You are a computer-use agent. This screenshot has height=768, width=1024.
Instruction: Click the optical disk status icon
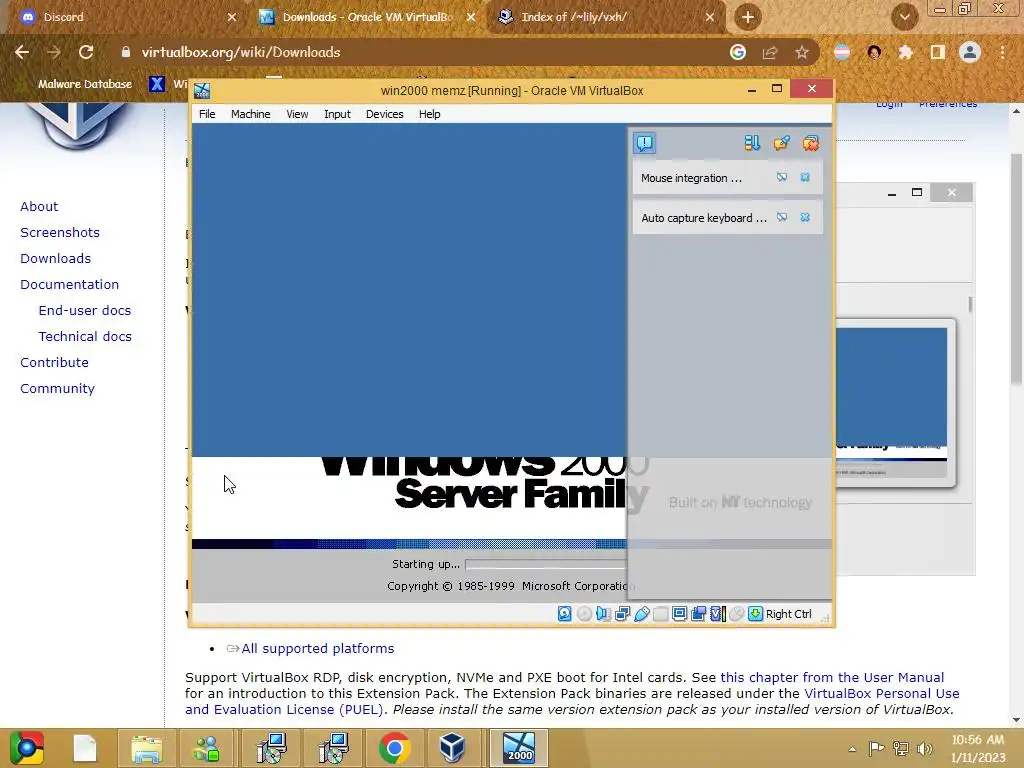[x=584, y=614]
